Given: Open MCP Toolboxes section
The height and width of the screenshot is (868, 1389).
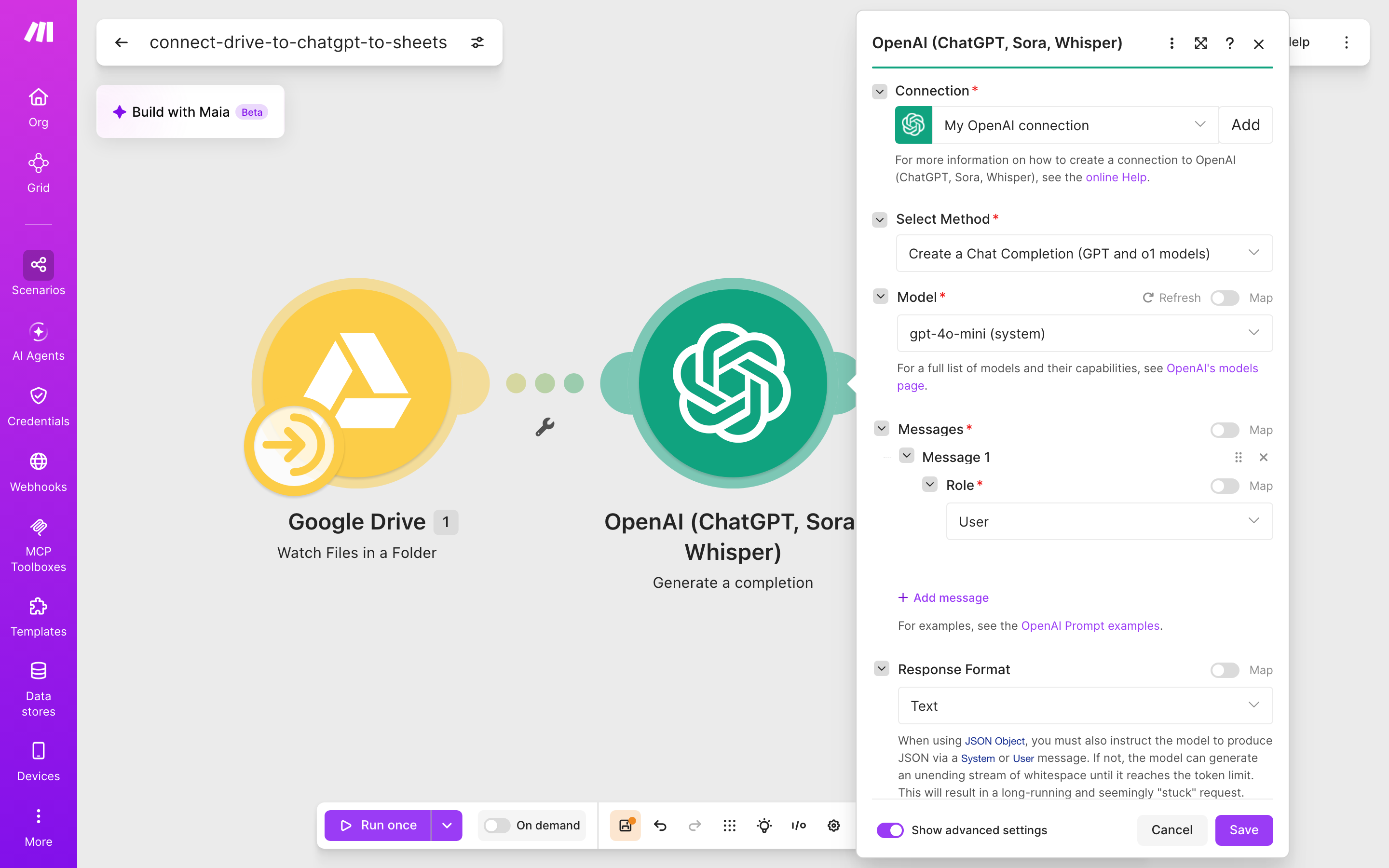Looking at the screenshot, I should (39, 544).
